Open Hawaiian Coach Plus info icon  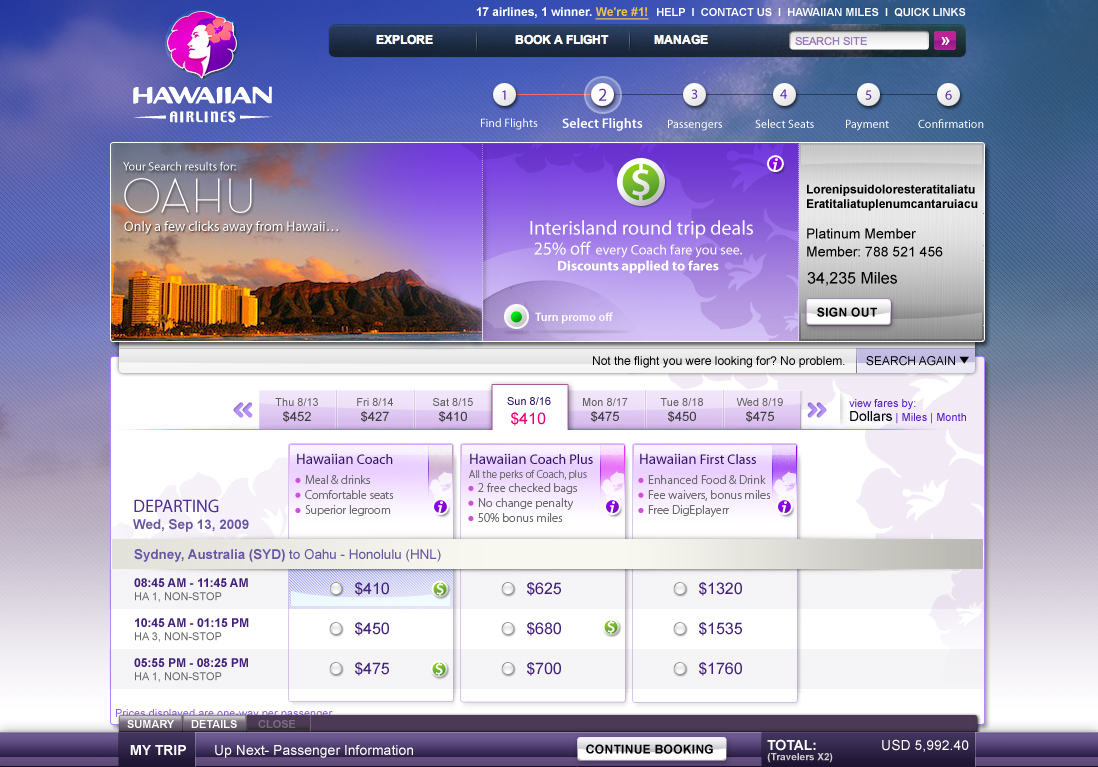(612, 506)
